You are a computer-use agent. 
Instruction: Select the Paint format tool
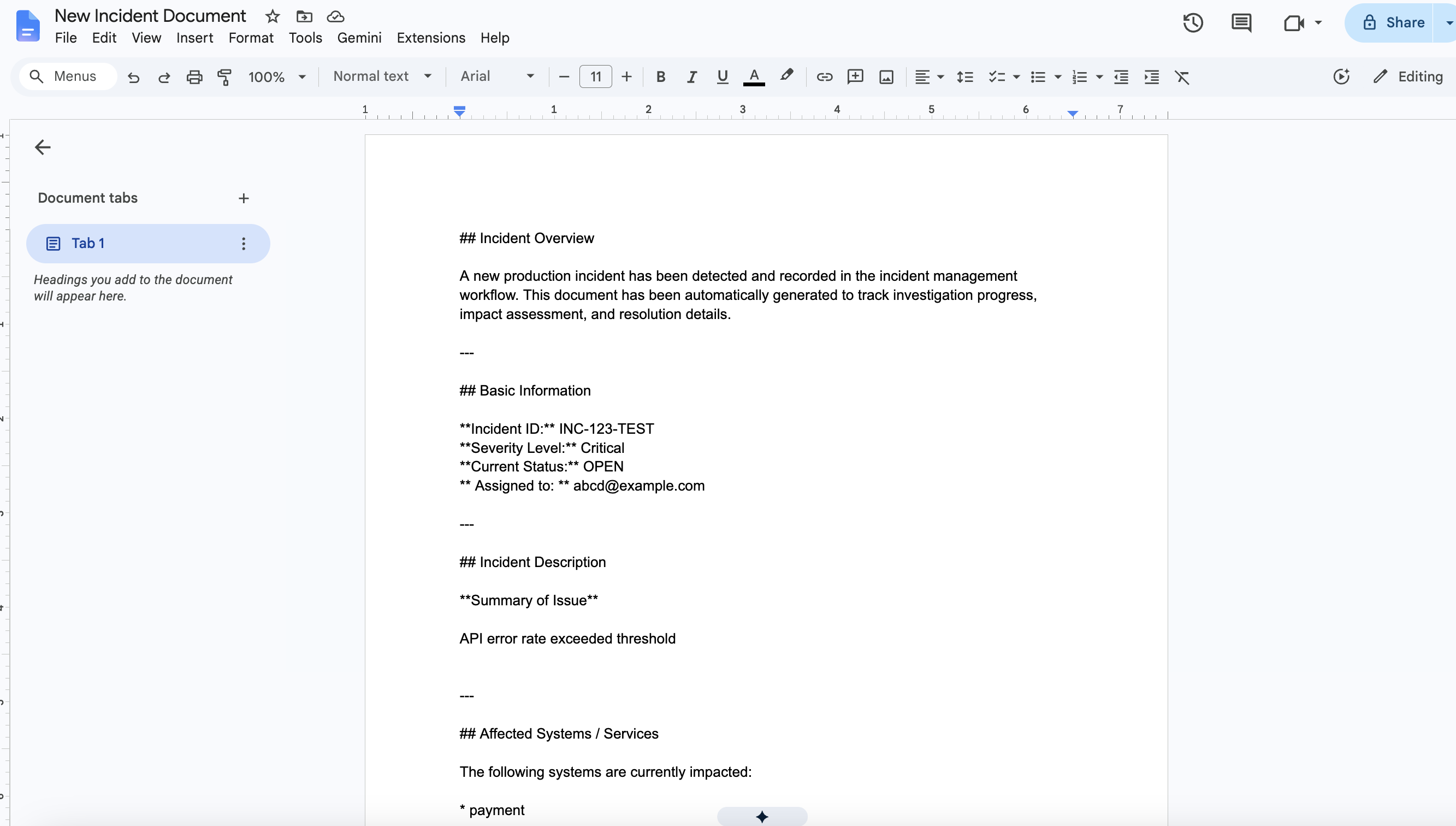224,76
